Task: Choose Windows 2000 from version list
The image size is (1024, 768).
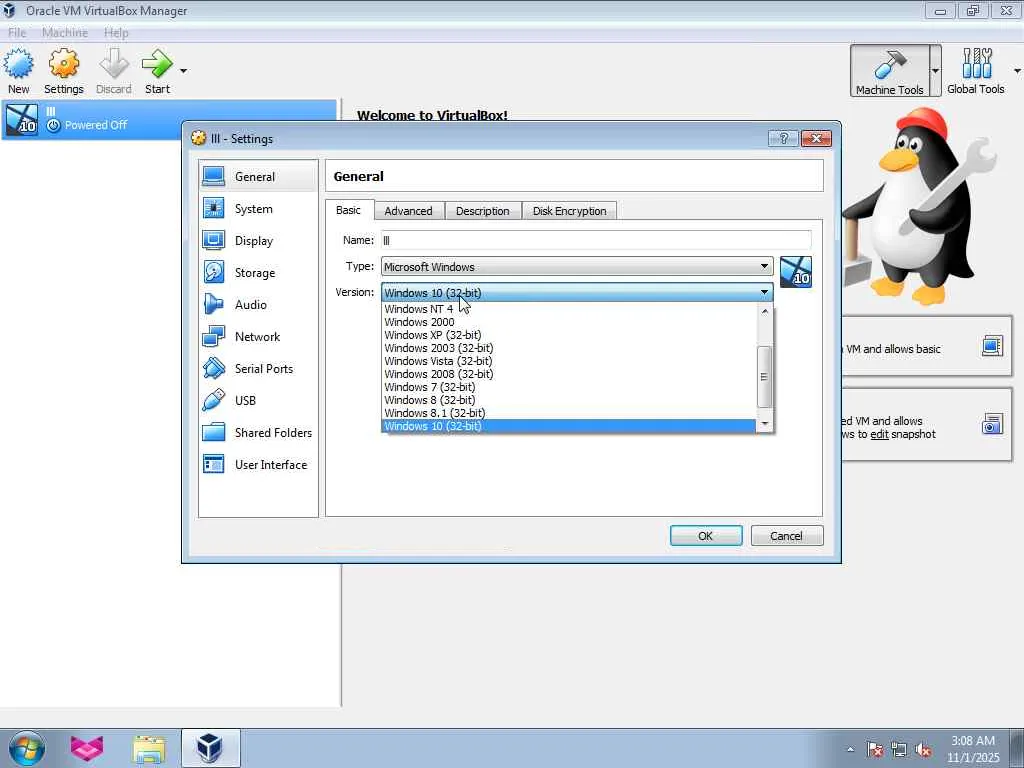Action: pos(568,322)
